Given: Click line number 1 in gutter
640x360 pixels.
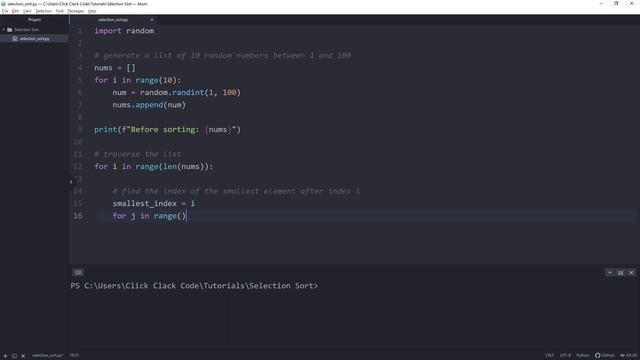Looking at the screenshot, I should tap(80, 31).
